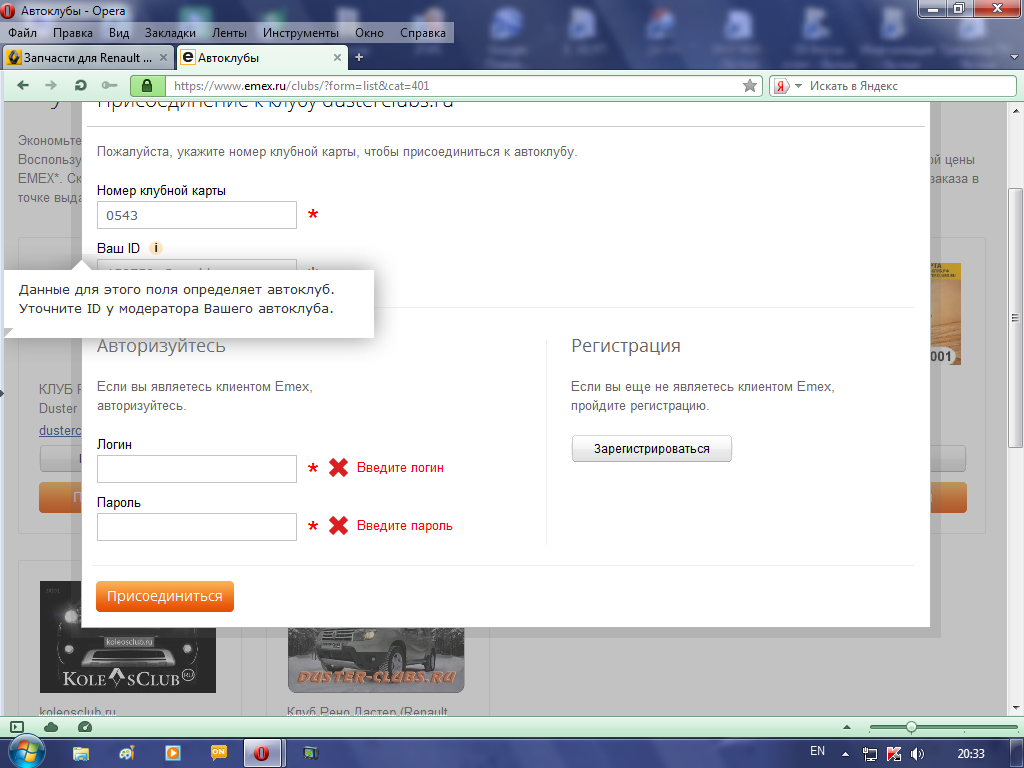Click the EN language indicator
1024x768 pixels.
pyautogui.click(x=817, y=751)
